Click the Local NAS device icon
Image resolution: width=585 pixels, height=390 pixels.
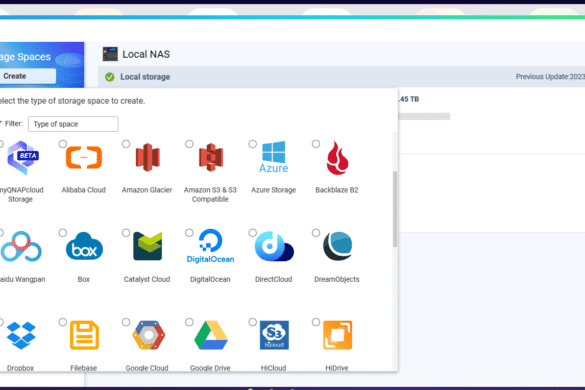(110, 54)
